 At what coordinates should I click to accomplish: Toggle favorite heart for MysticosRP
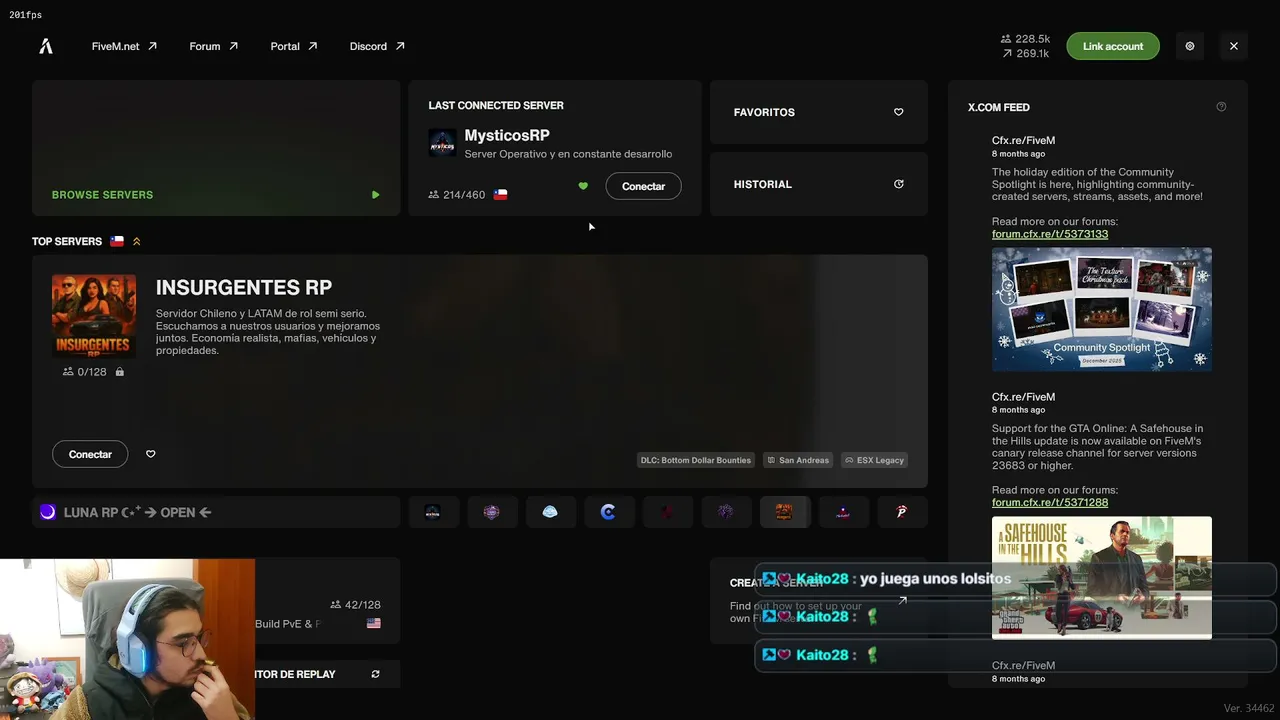point(583,186)
